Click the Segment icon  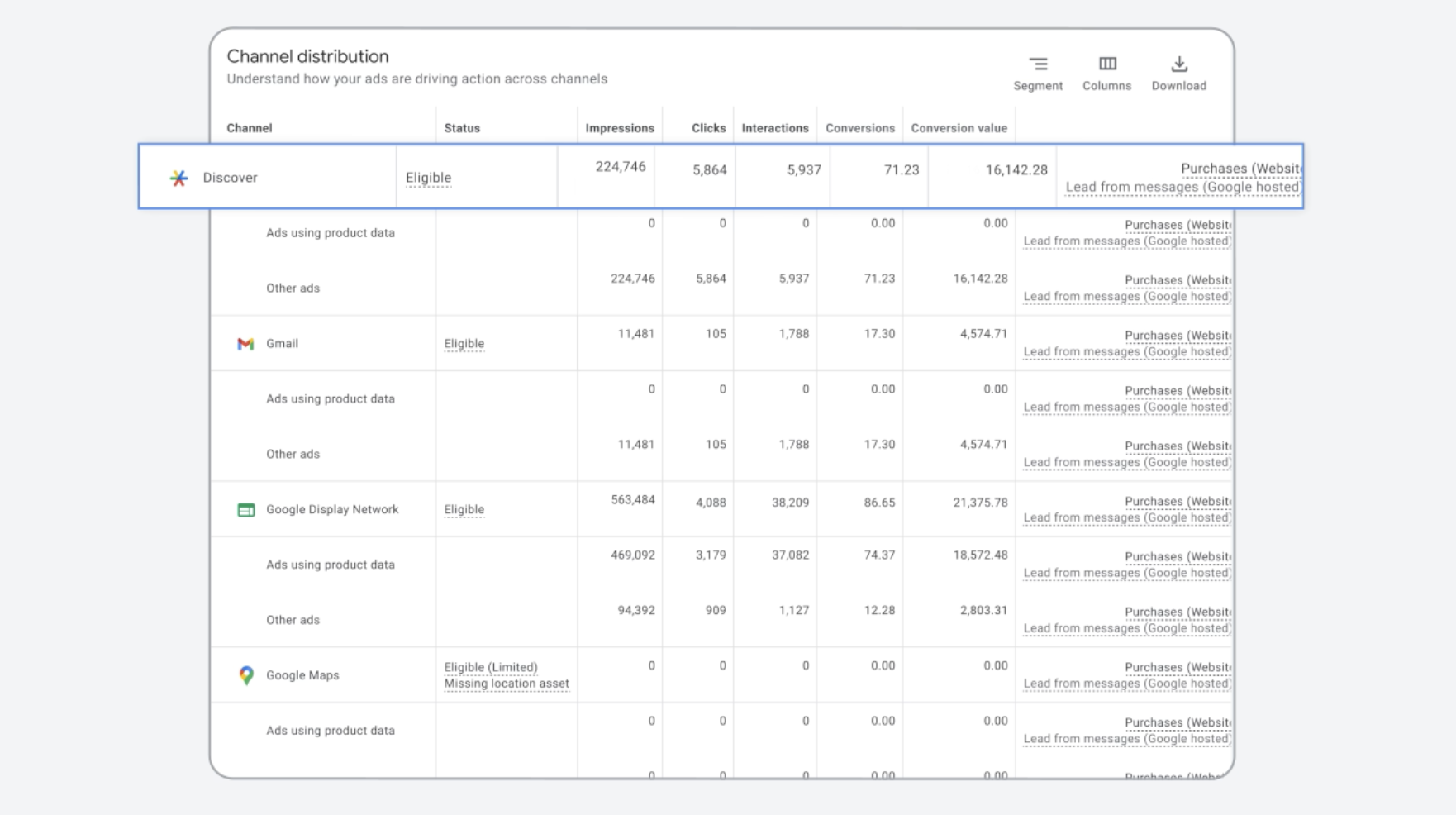(1038, 64)
